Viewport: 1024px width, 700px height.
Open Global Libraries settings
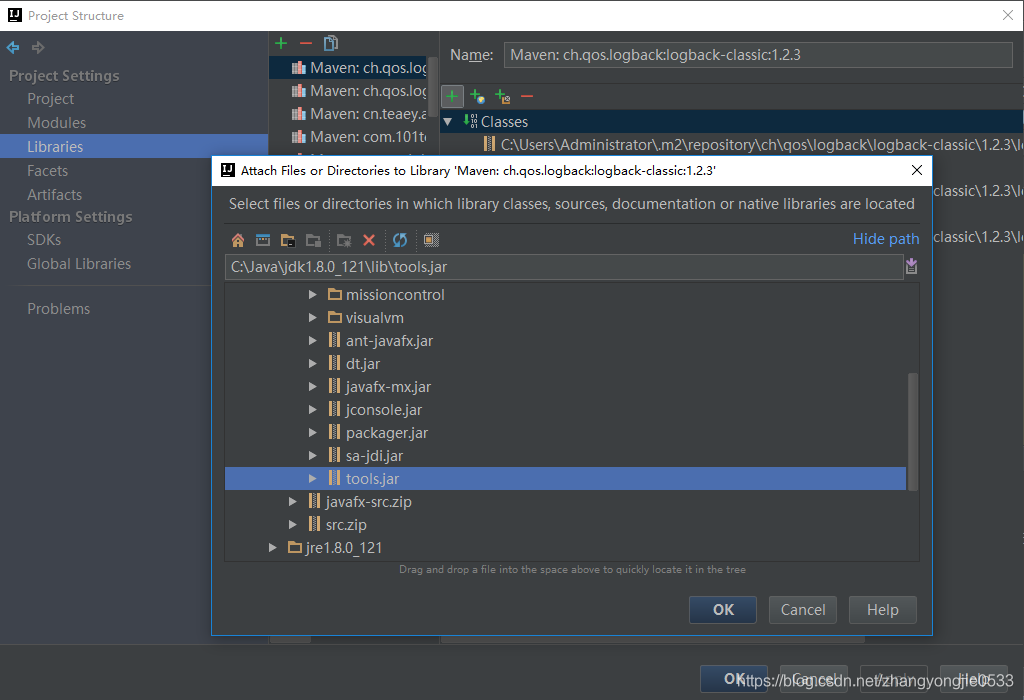(x=78, y=264)
